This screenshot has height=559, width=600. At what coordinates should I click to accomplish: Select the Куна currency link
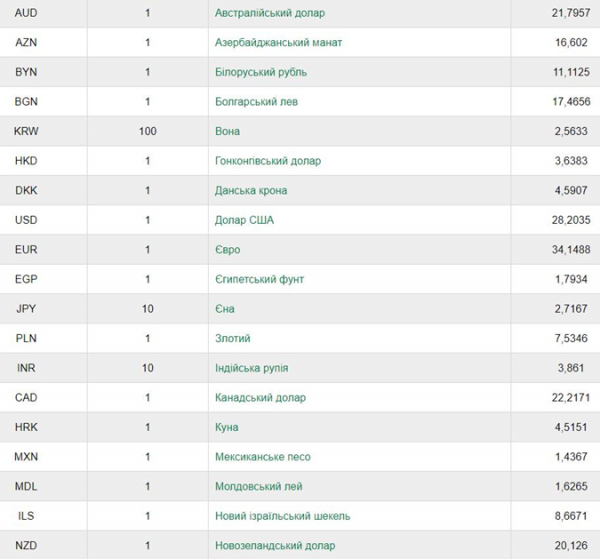(227, 427)
